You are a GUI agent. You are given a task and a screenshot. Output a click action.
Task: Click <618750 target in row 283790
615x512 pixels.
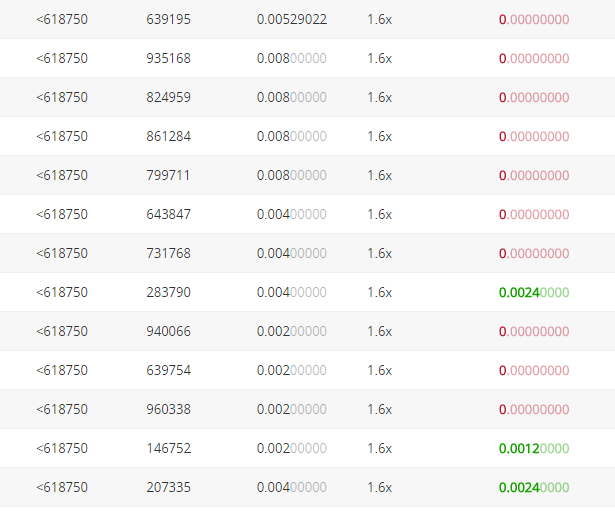point(62,292)
